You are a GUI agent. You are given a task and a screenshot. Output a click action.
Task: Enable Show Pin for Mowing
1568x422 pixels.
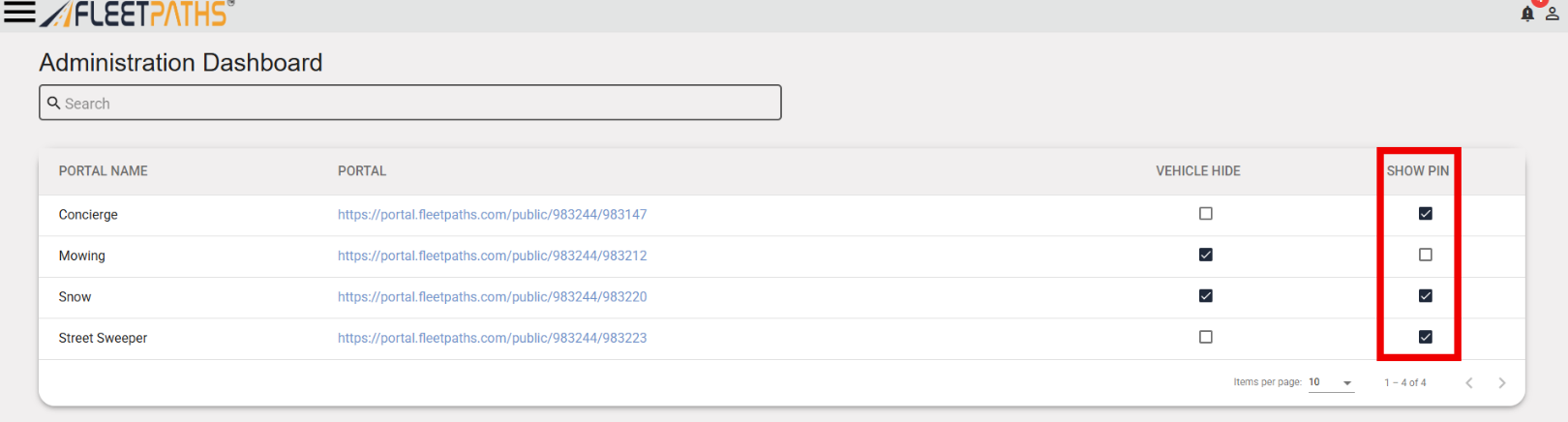coord(1425,255)
